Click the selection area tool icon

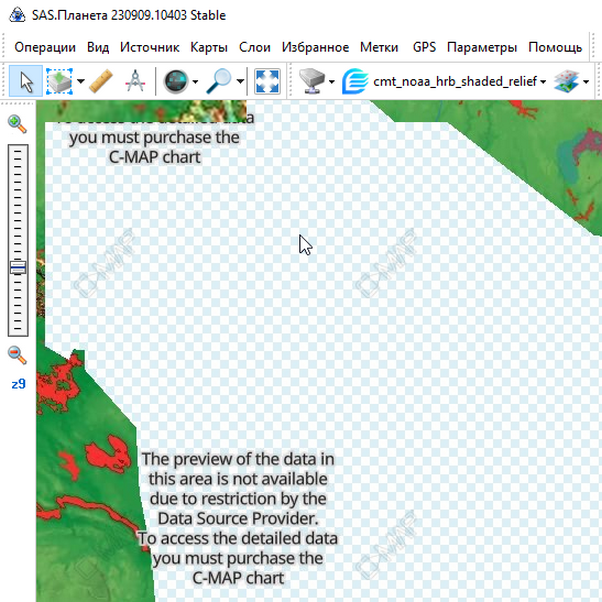coord(59,81)
